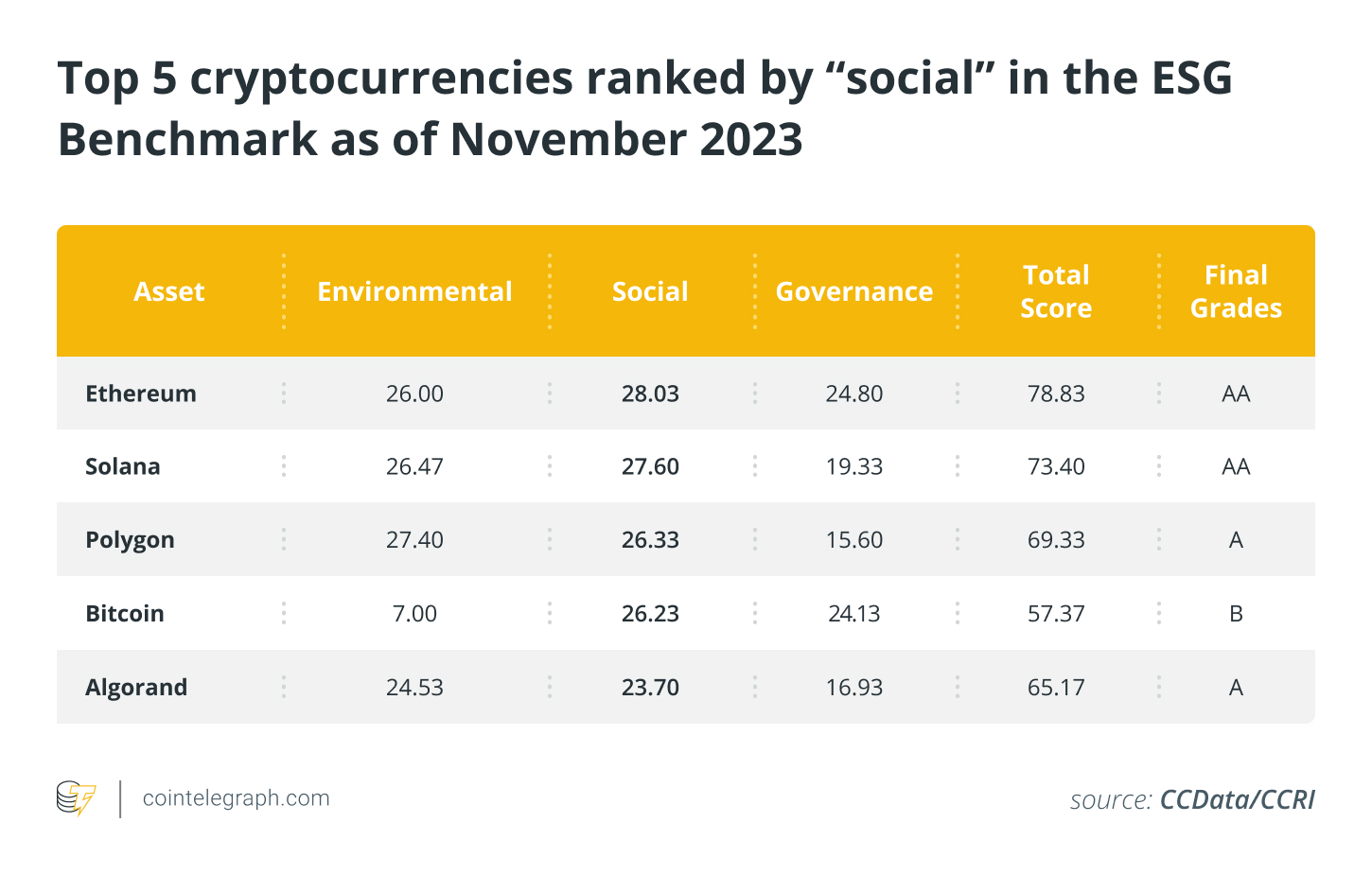
Task: Select the Environmental column header
Action: (414, 291)
